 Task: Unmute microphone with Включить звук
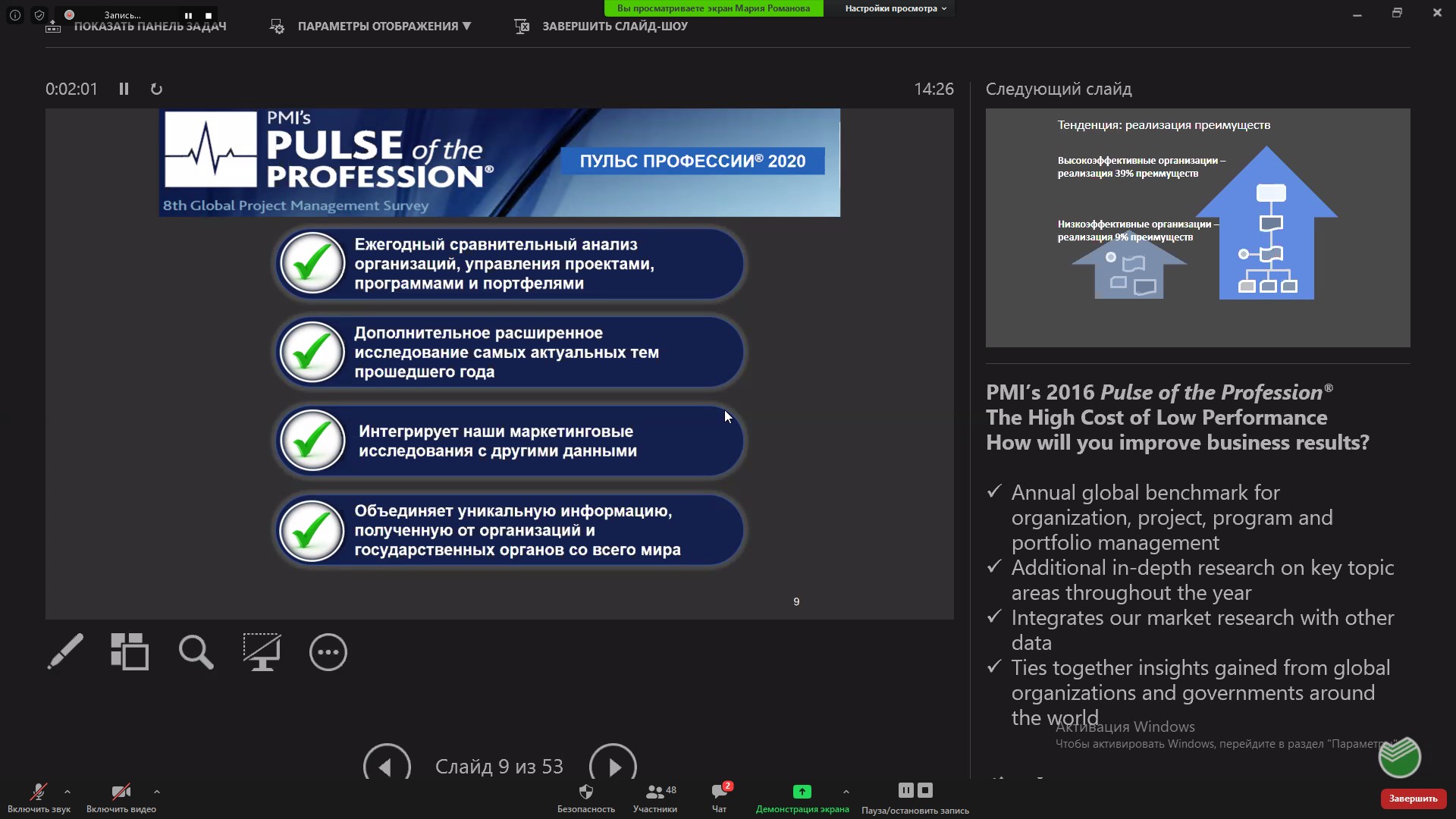coord(39,799)
